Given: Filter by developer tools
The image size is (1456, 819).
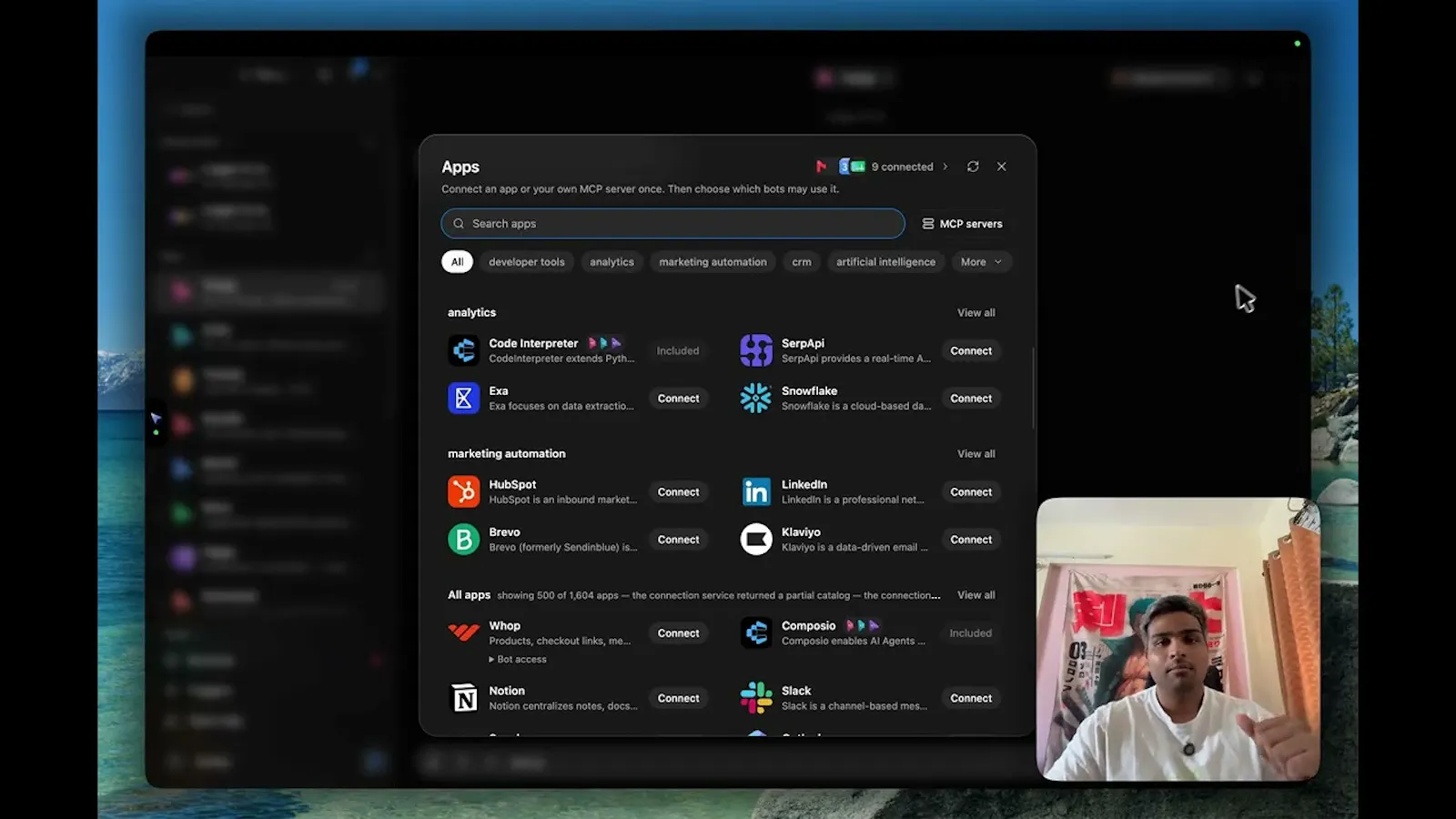Looking at the screenshot, I should [x=527, y=262].
